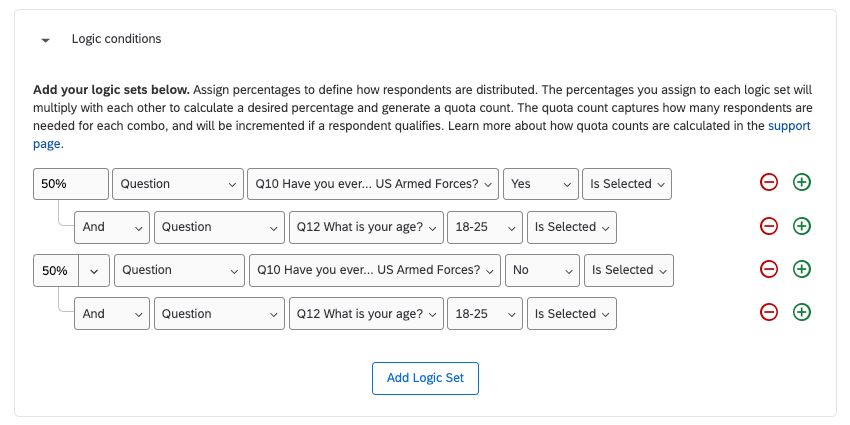Open the first And conjunction dropdown

(x=112, y=227)
